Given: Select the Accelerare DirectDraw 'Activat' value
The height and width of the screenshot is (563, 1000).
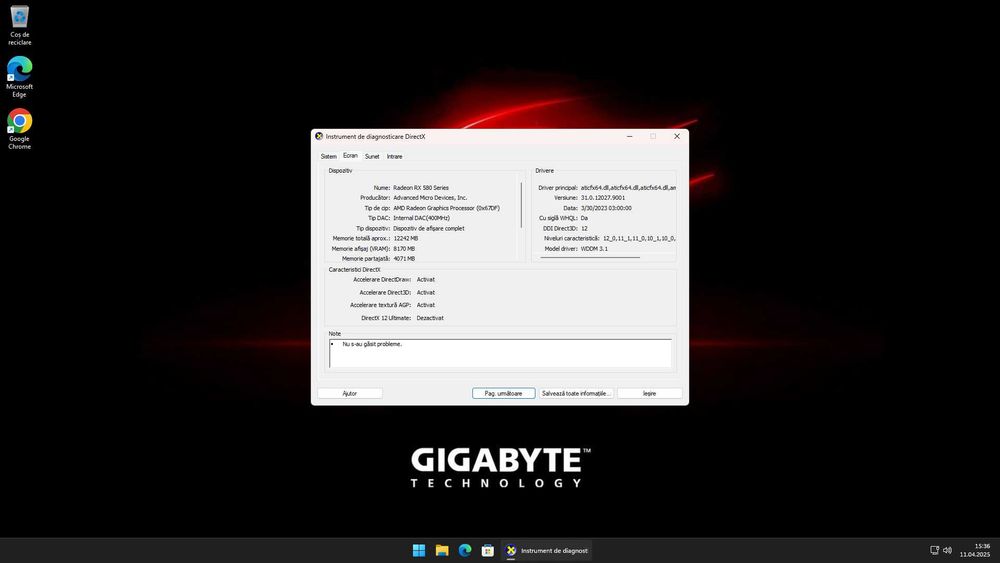Looking at the screenshot, I should point(425,279).
